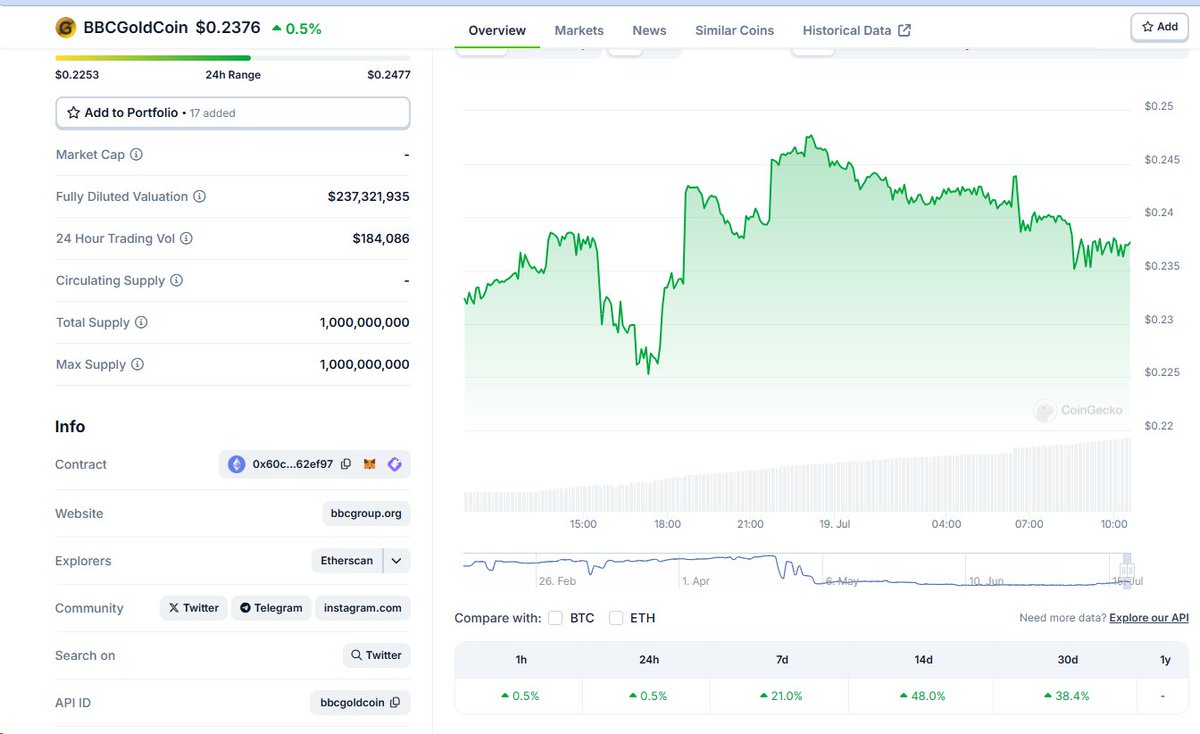This screenshot has width=1200, height=734.
Task: Click the 24 Hour Trading Vol value $184,086
Action: [381, 239]
